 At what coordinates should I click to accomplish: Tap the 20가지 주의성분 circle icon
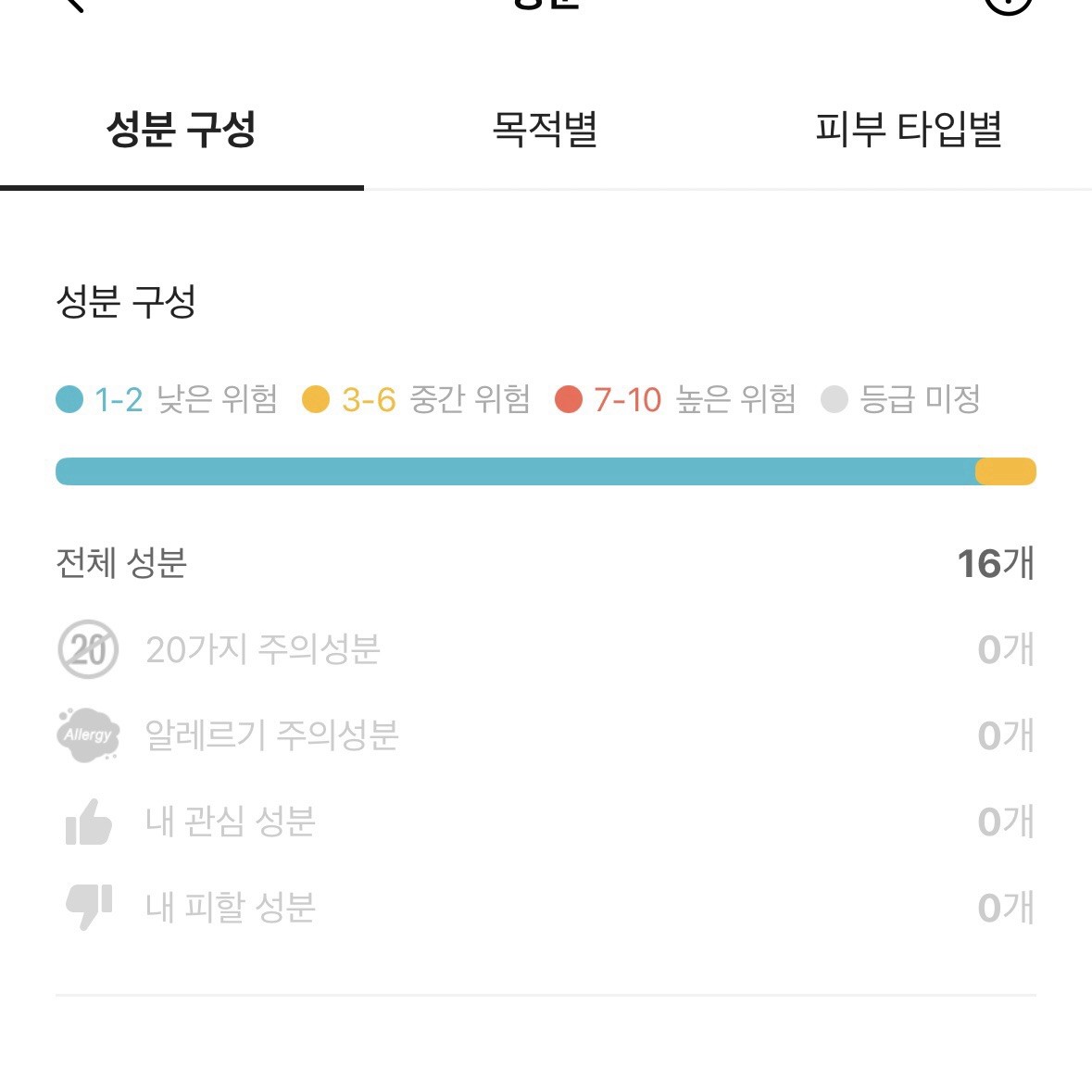88,649
